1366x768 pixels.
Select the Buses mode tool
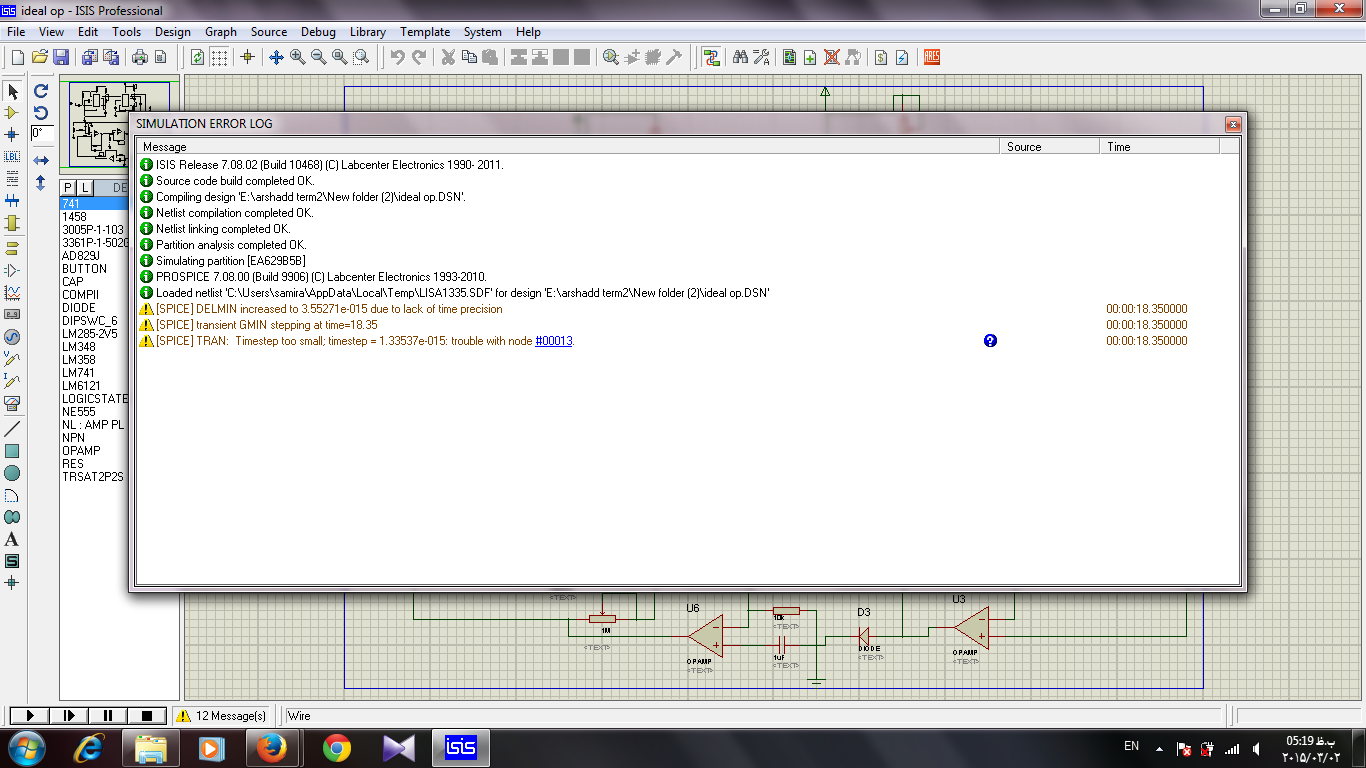click(x=13, y=201)
